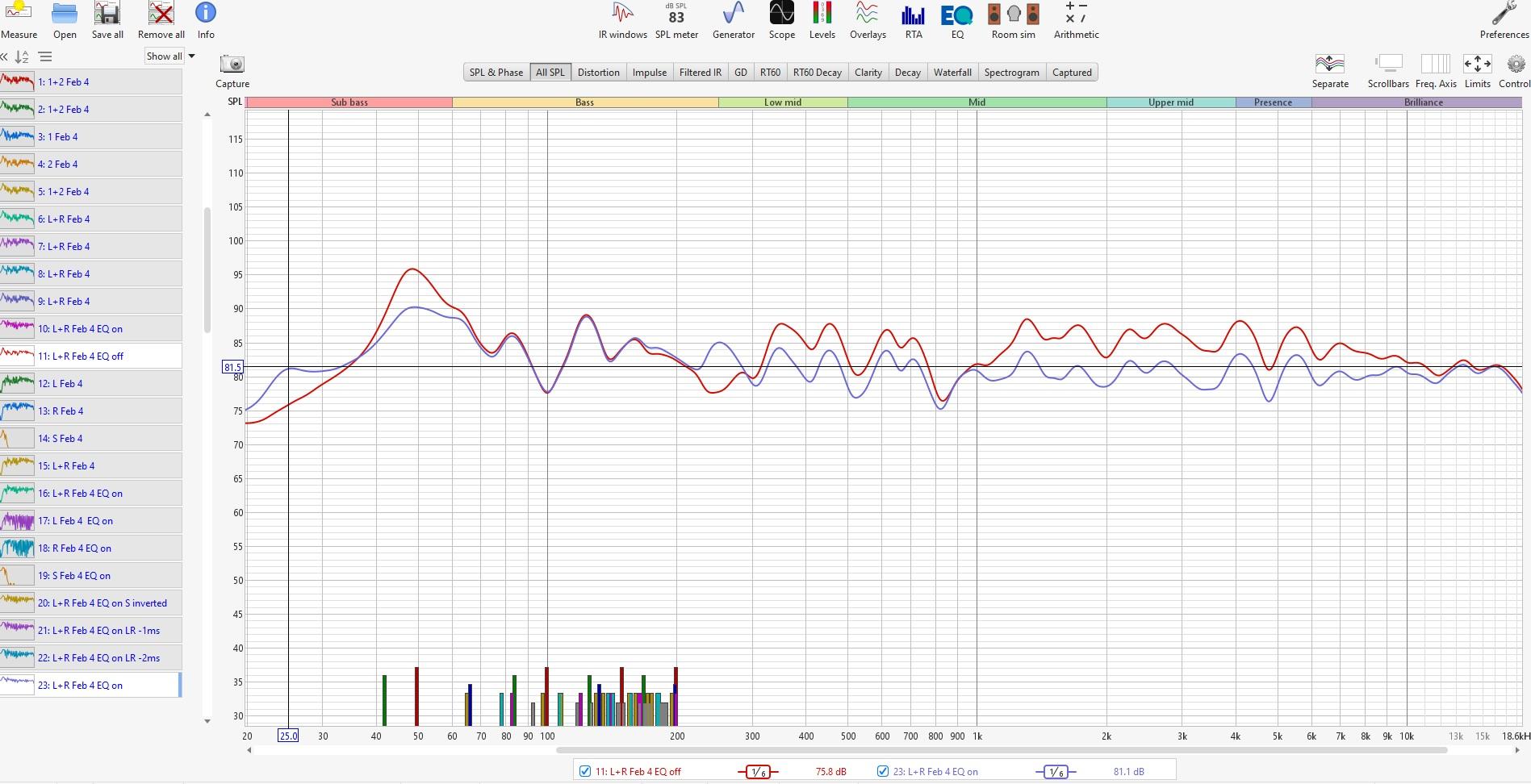Switch to the Distortion tab
The image size is (1531, 784).
tap(598, 73)
